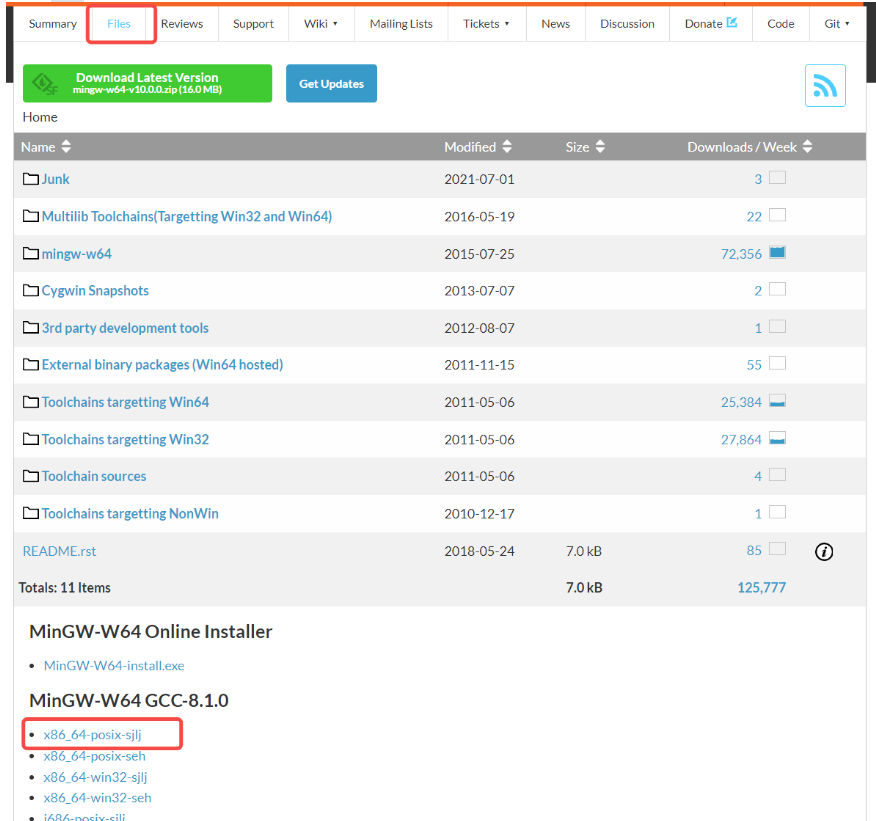The width and height of the screenshot is (876, 821).
Task: Open the Summary tab
Action: click(53, 24)
